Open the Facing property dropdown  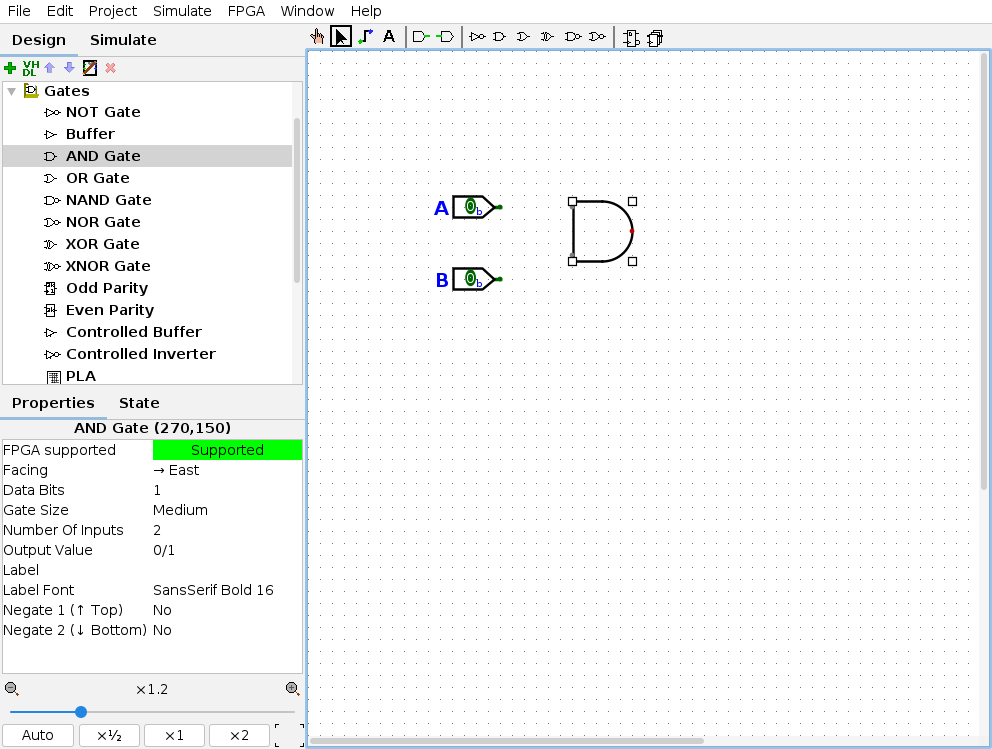(226, 470)
